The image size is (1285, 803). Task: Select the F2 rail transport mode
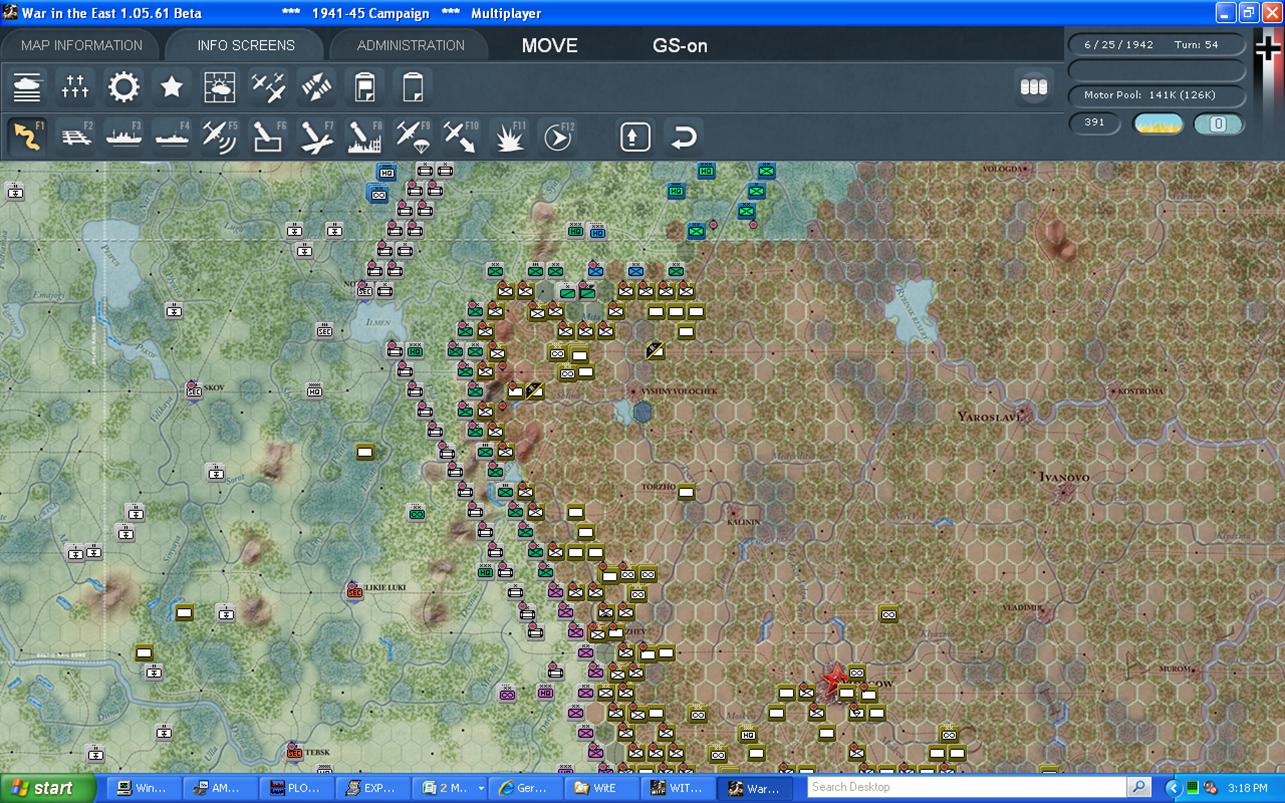[75, 136]
